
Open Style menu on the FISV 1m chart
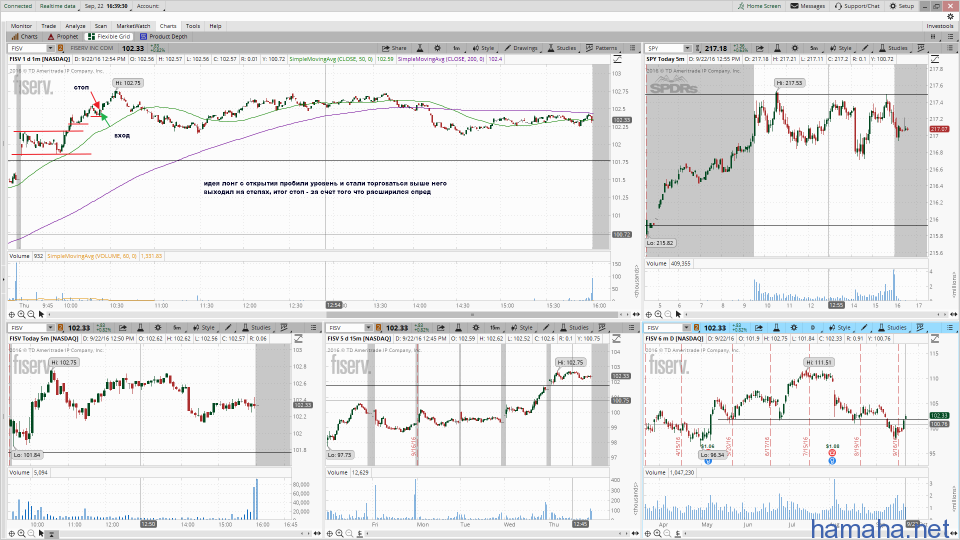[x=484, y=48]
